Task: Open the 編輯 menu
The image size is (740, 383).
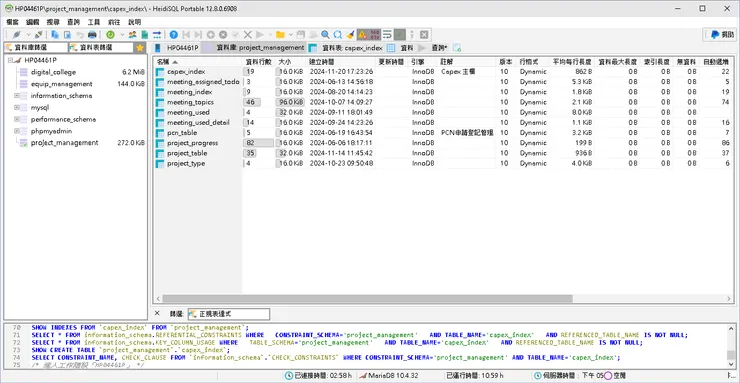Action: (x=33, y=22)
